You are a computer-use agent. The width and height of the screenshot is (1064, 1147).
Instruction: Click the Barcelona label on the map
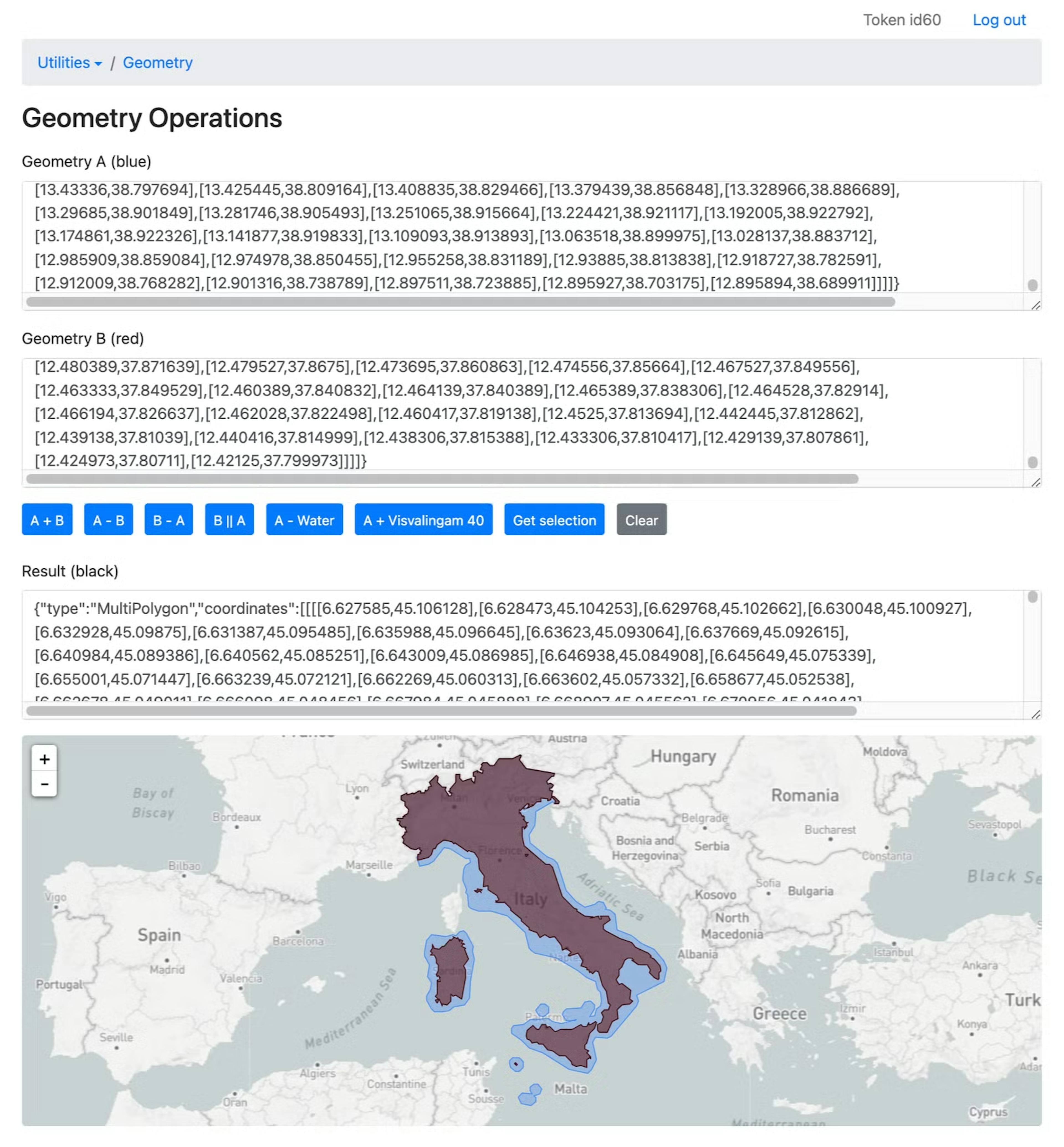(298, 941)
